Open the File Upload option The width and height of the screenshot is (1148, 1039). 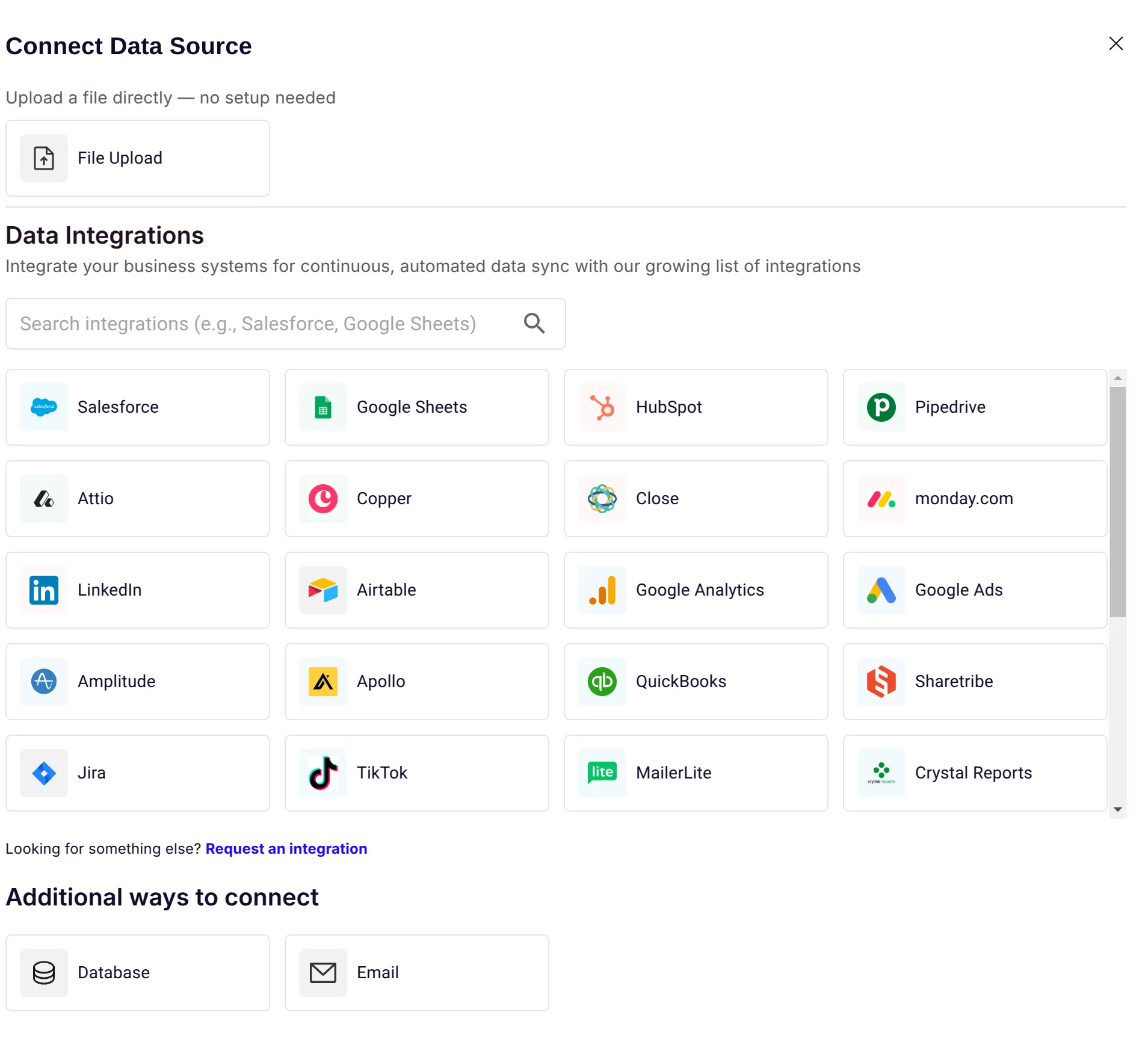tap(138, 158)
